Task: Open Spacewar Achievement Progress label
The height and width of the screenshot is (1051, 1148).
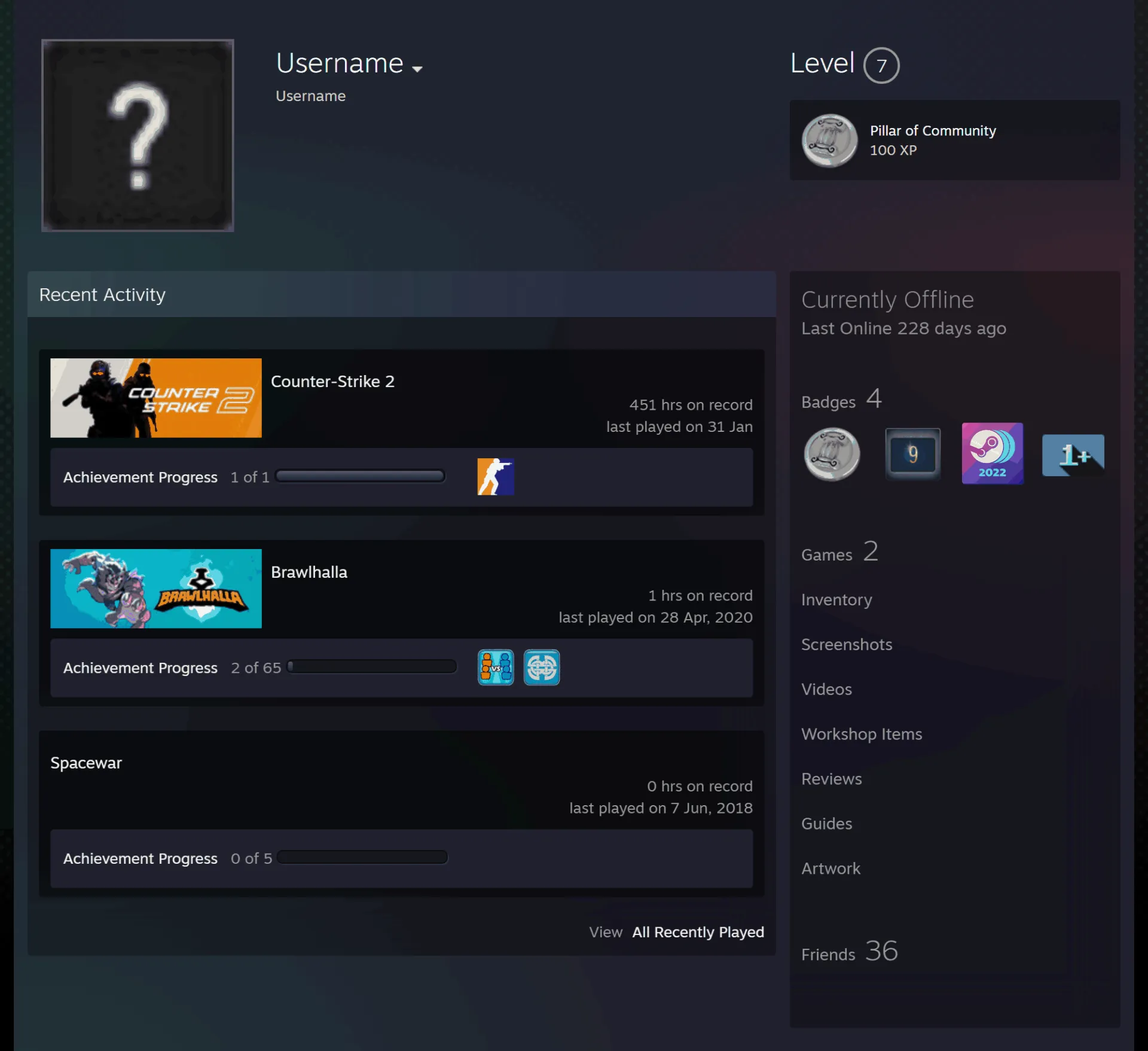Action: [x=141, y=858]
